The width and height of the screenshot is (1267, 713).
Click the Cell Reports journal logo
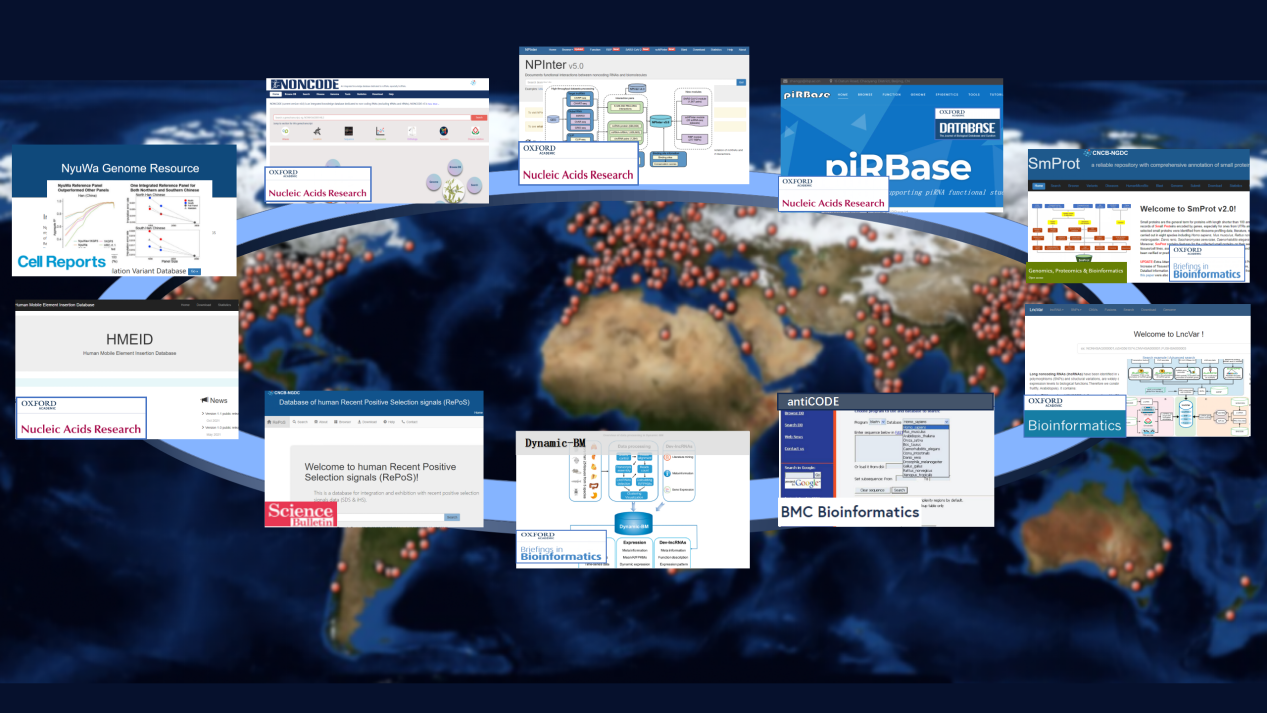pos(62,262)
